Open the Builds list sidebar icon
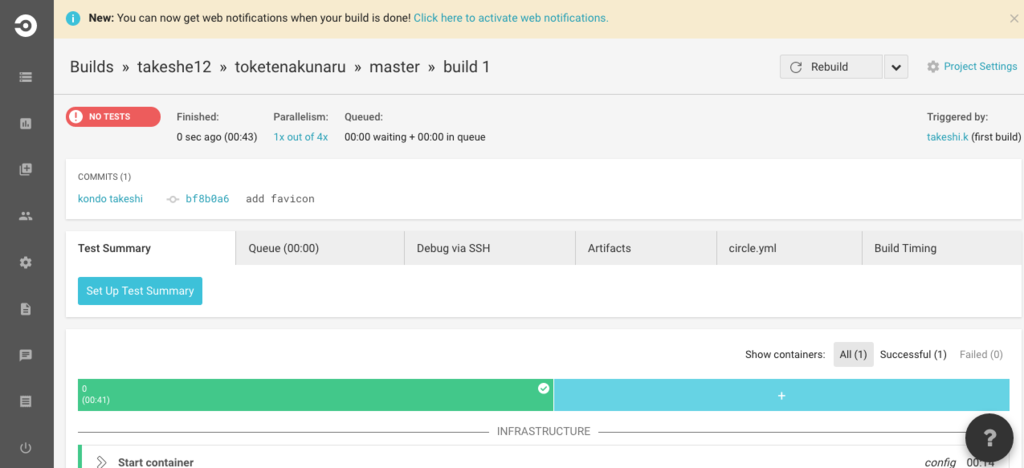This screenshot has height=468, width=1024. coord(26,76)
